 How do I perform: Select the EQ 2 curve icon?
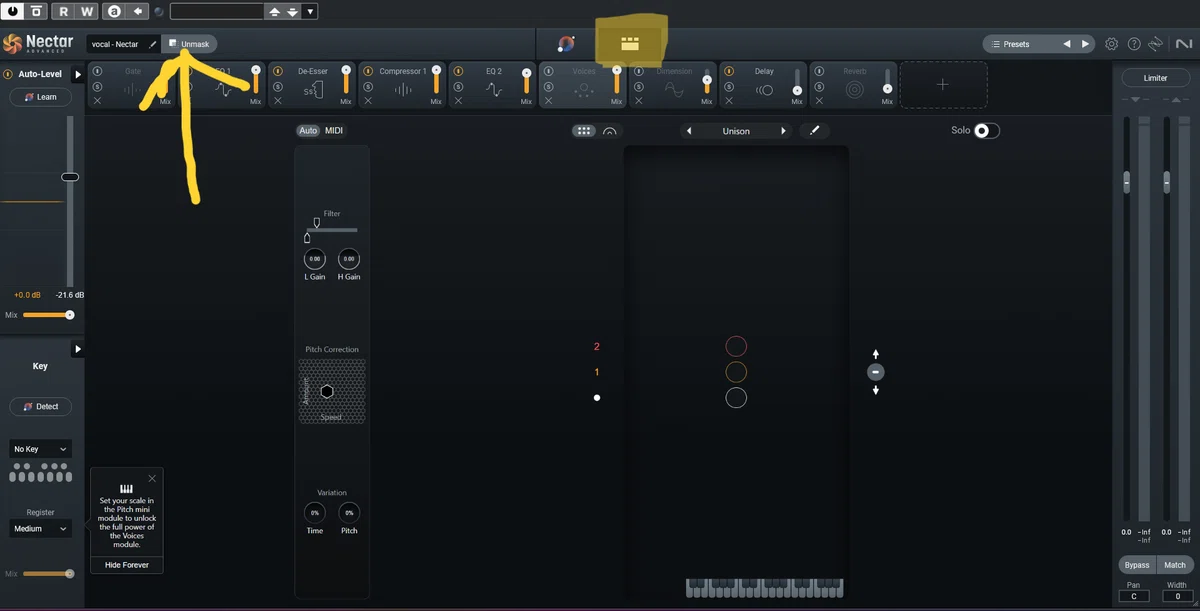coord(494,90)
